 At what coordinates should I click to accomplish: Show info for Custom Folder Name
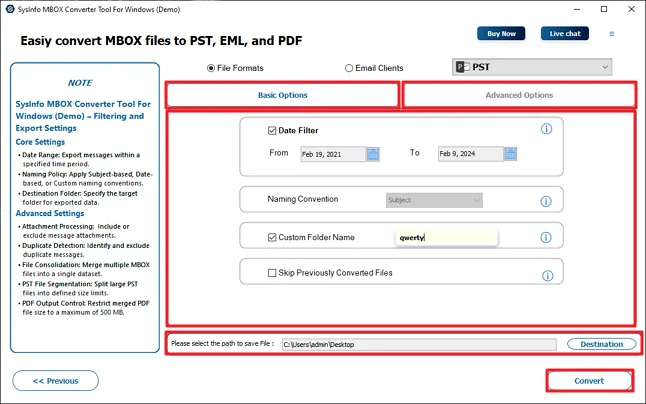pos(546,237)
